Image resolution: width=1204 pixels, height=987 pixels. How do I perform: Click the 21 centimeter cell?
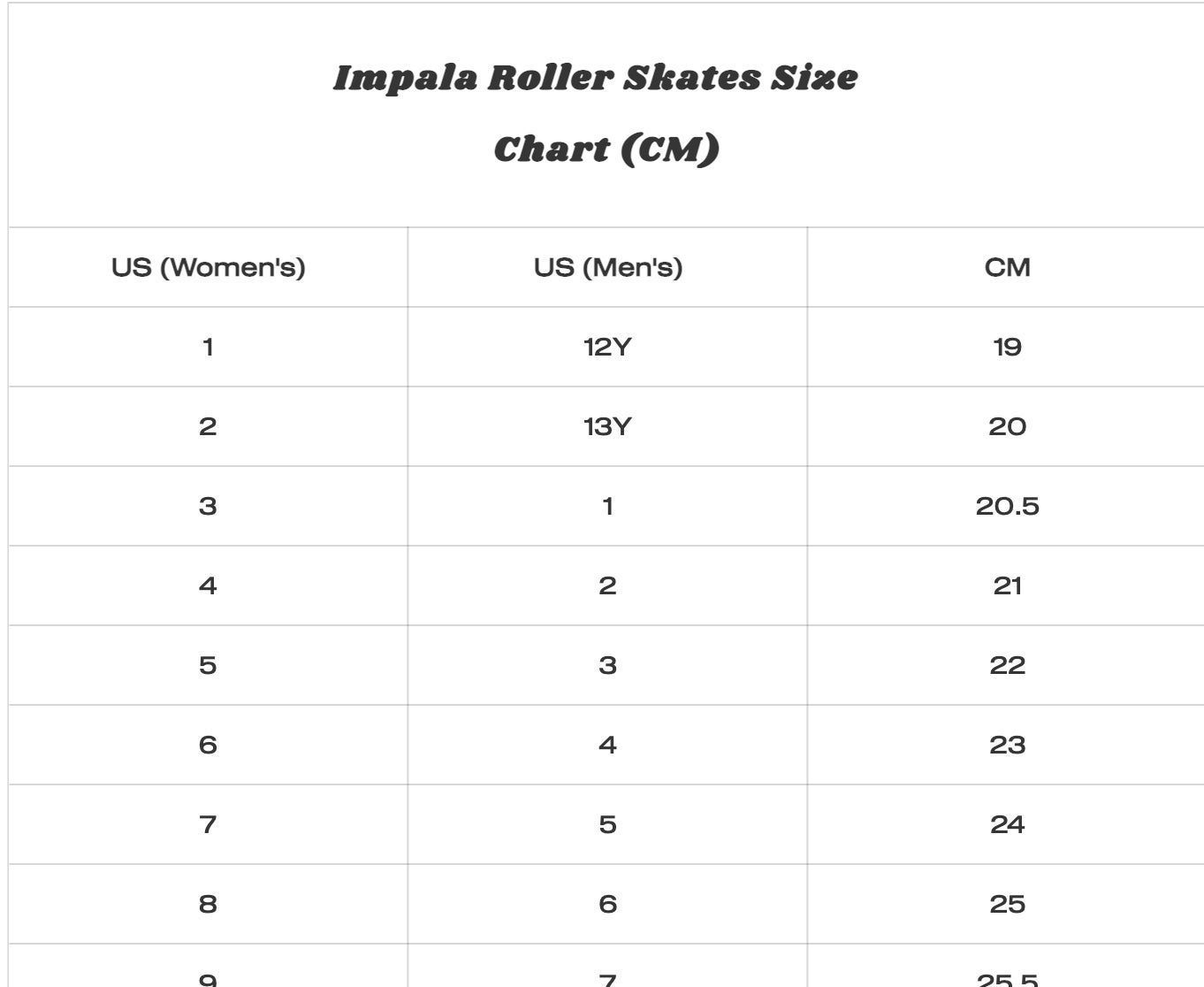click(1007, 585)
